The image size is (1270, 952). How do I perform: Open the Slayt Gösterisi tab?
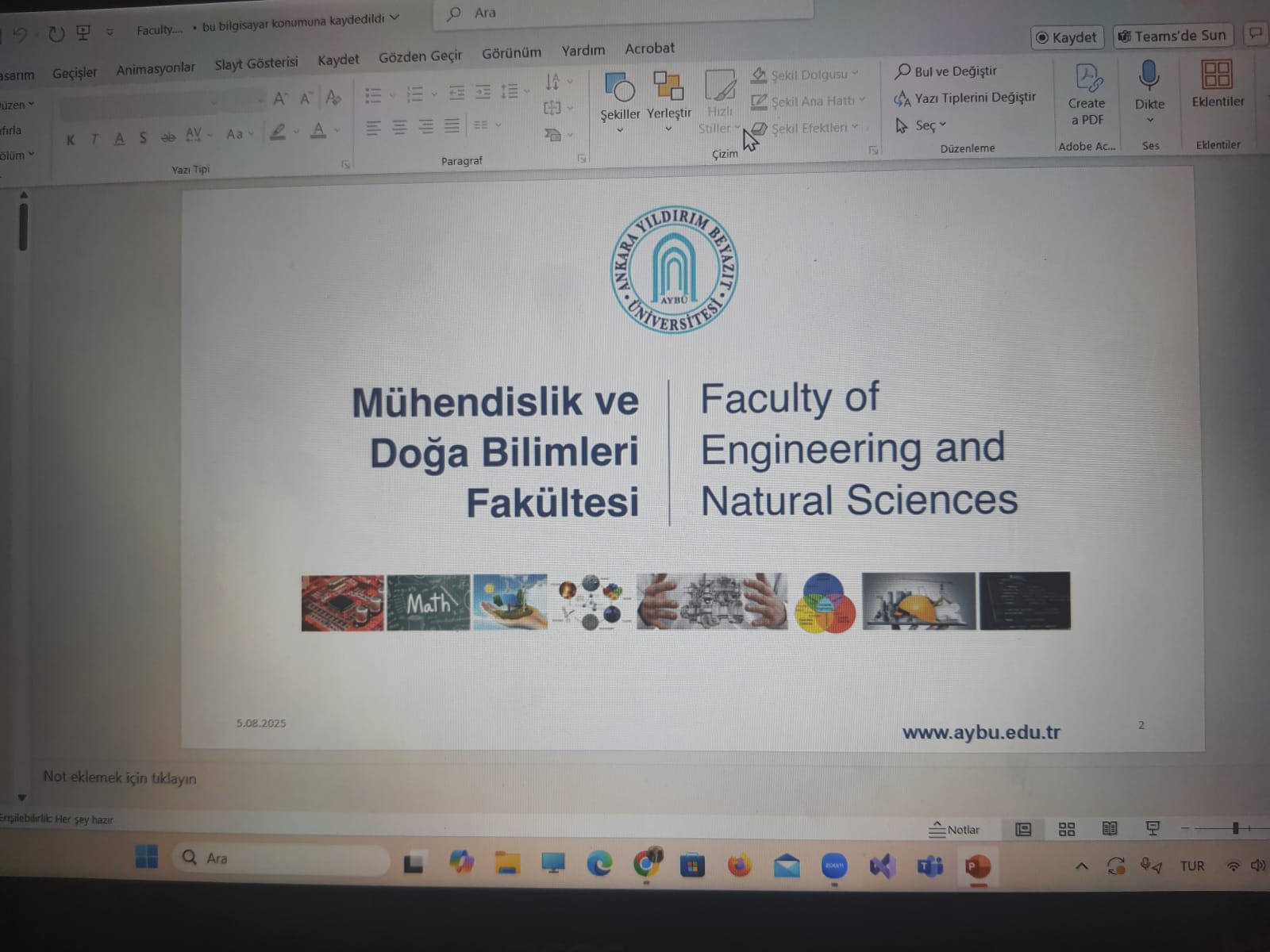(x=256, y=63)
